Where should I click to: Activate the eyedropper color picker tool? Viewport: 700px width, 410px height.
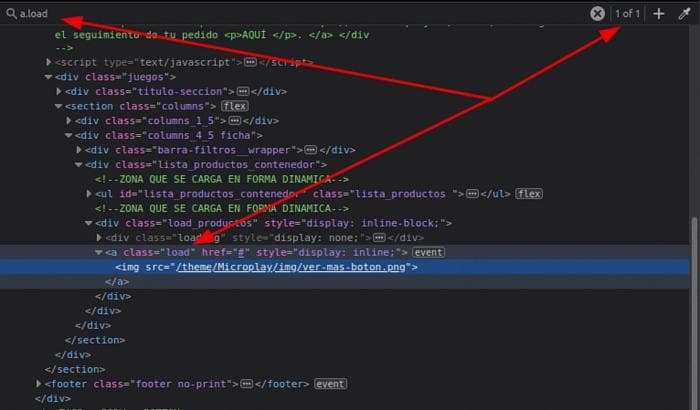[x=684, y=14]
